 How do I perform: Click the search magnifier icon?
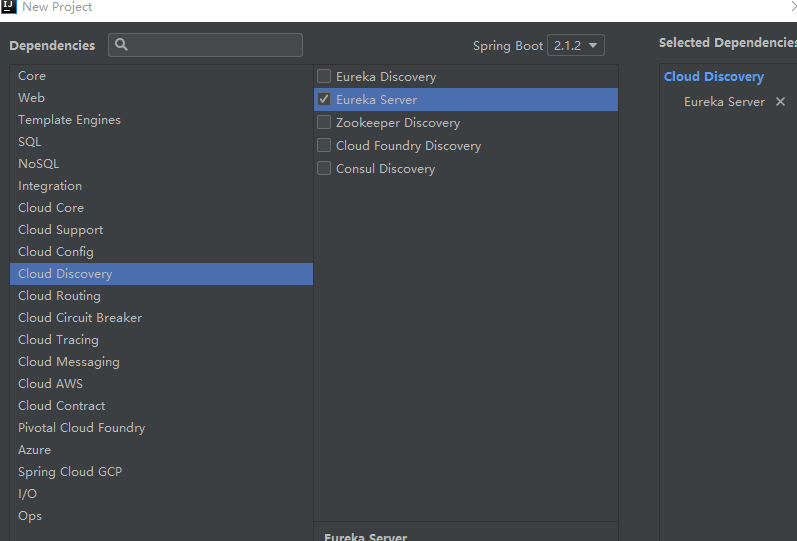click(x=121, y=45)
